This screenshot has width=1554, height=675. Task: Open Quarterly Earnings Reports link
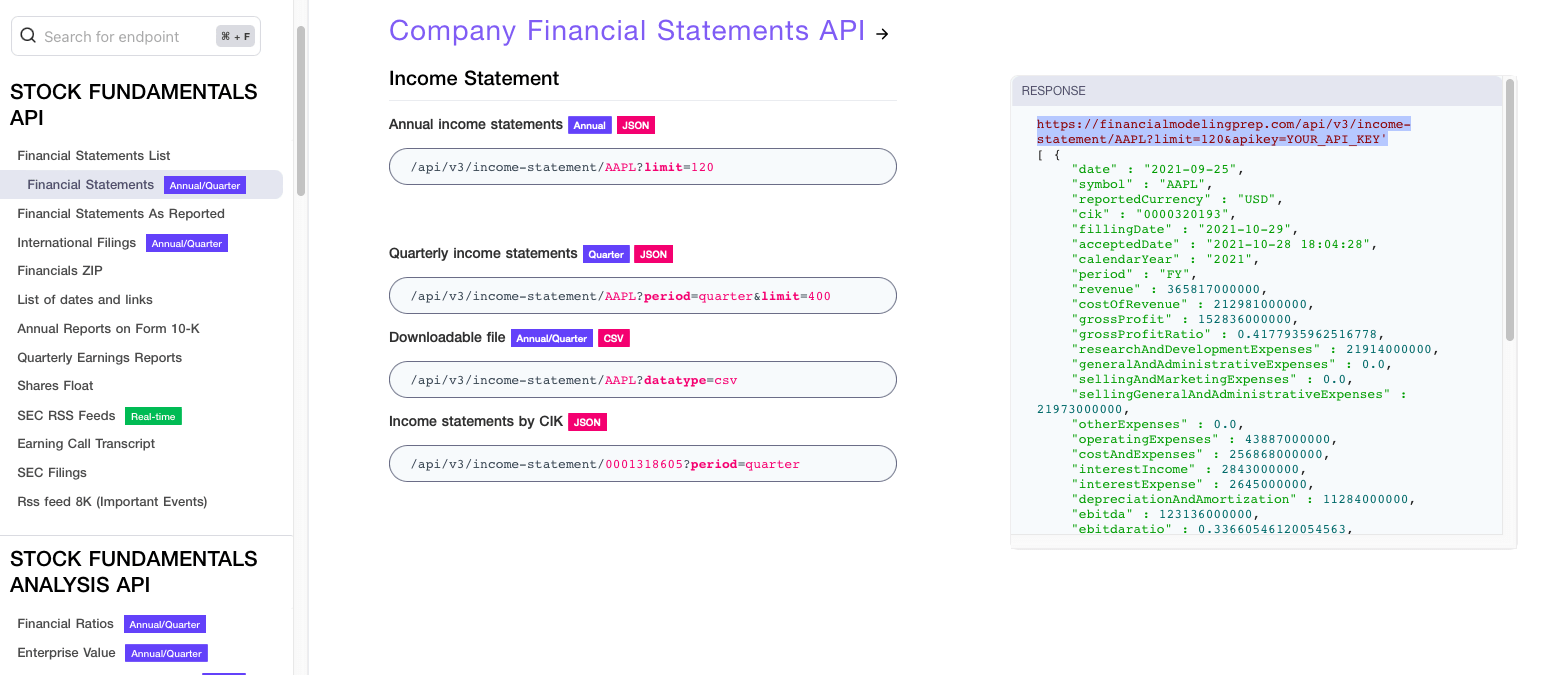point(100,357)
